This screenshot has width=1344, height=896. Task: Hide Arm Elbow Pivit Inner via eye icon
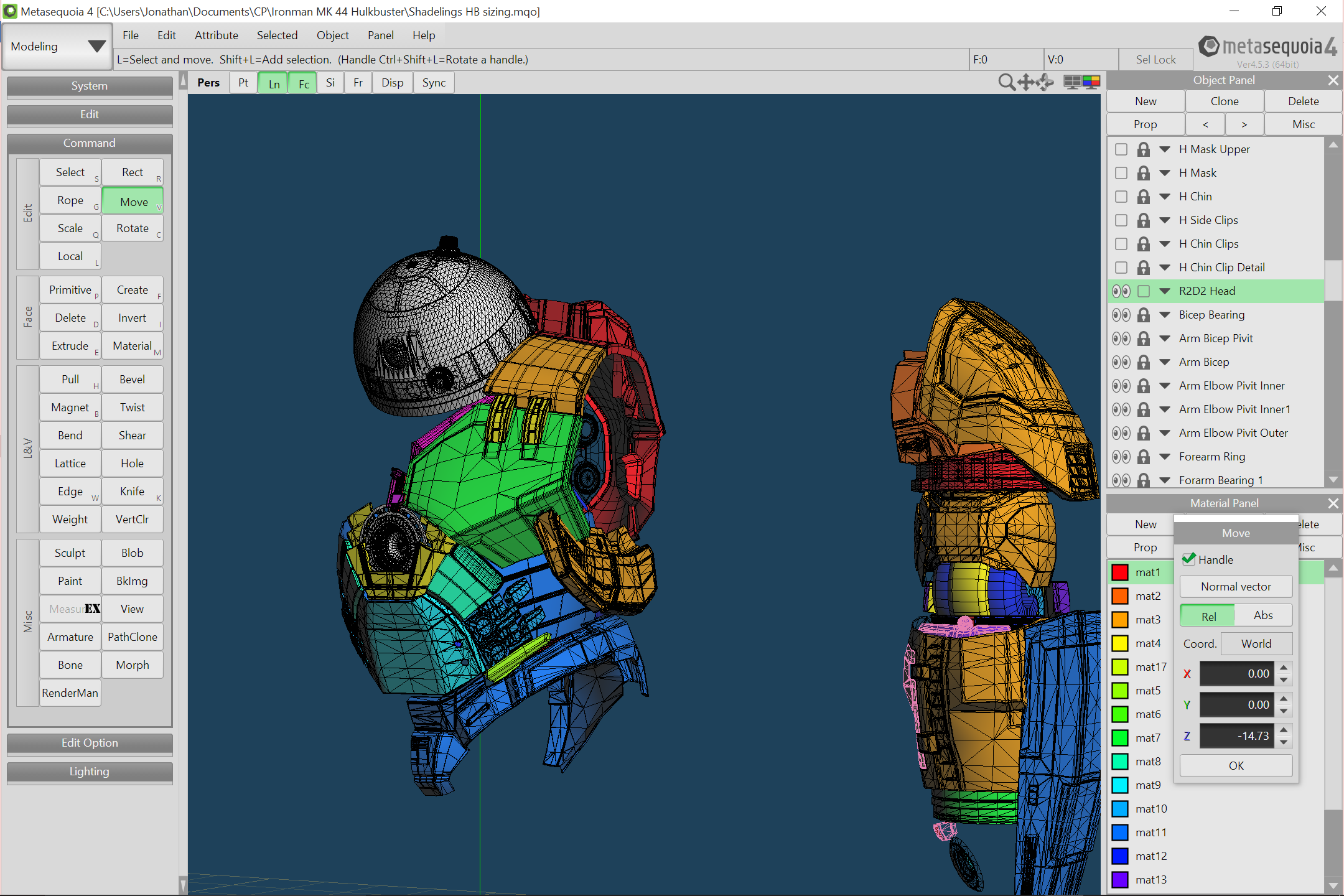click(x=1121, y=386)
